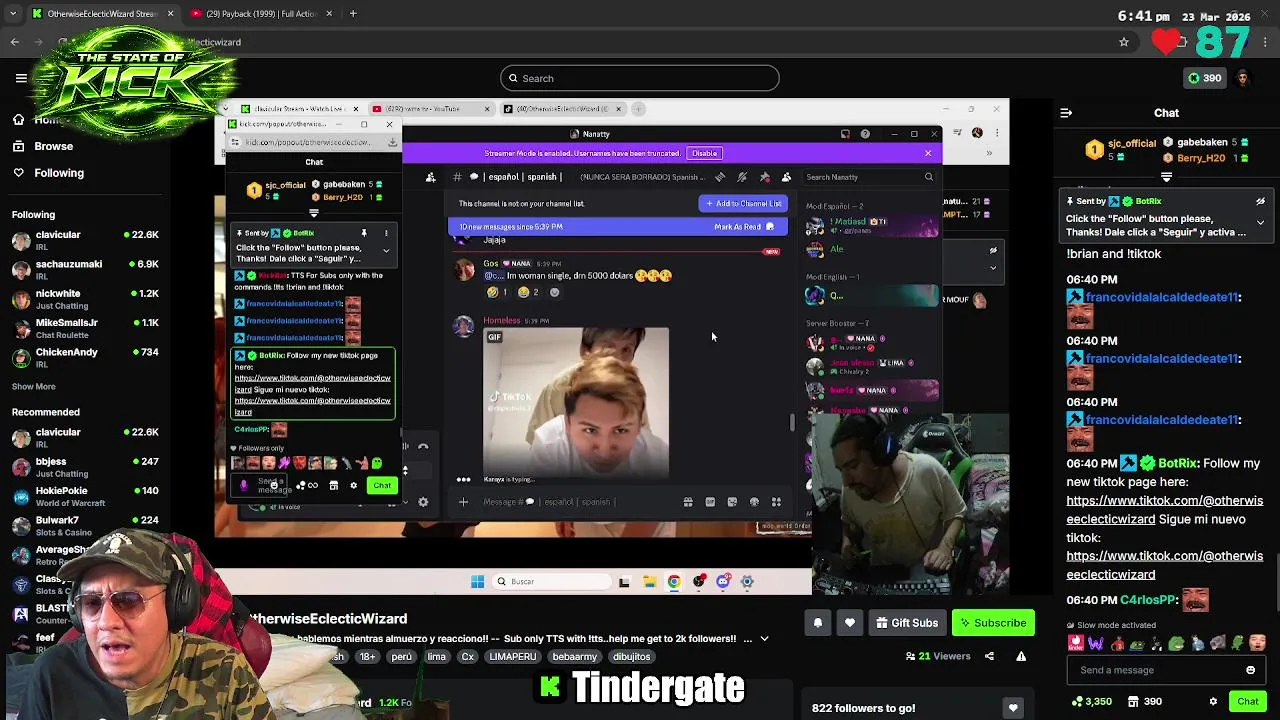The width and height of the screenshot is (1280, 720).
Task: Bookmark this page with star icon
Action: click(1124, 42)
